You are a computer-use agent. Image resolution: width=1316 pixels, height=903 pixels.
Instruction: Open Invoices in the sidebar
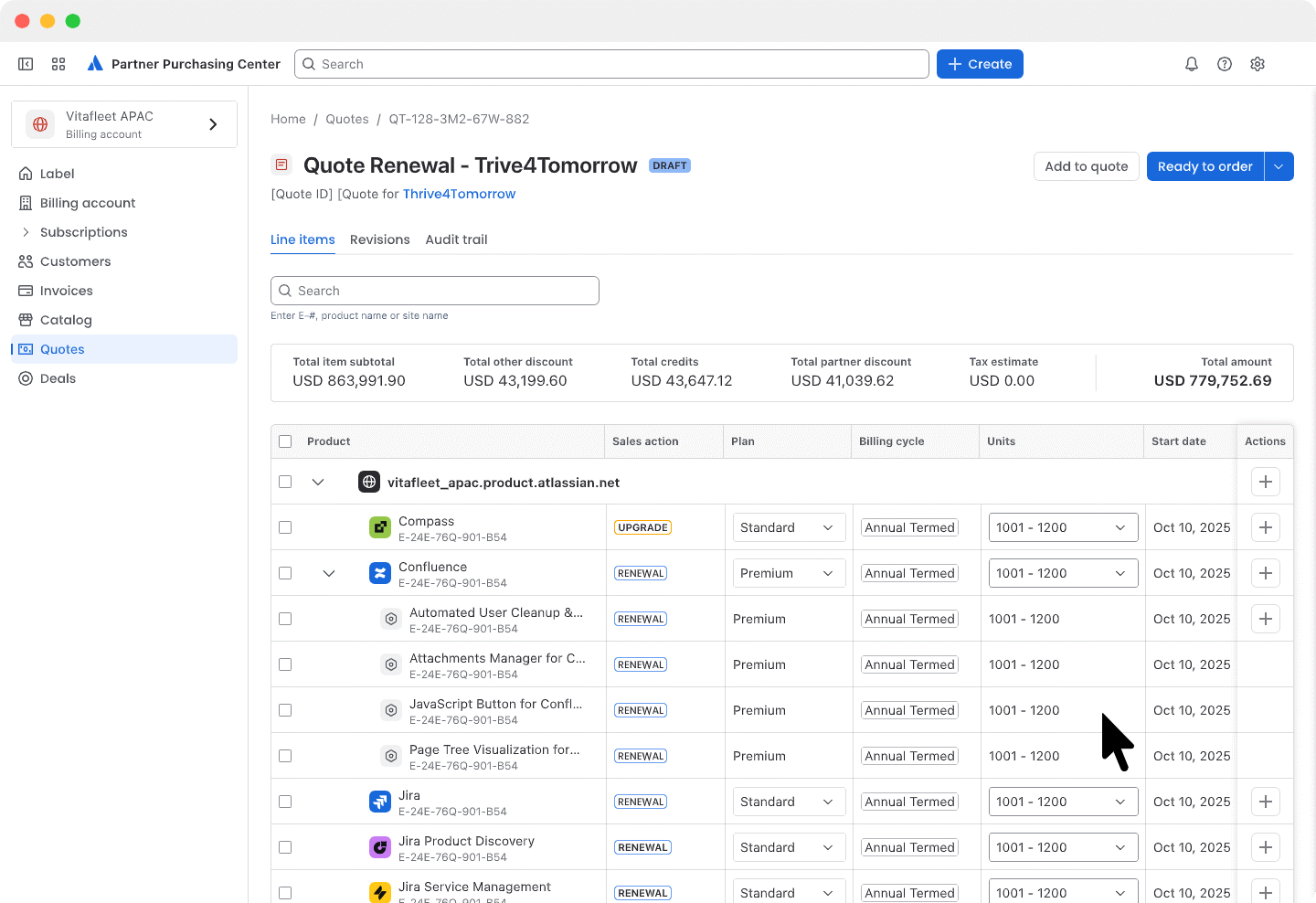pyautogui.click(x=124, y=291)
